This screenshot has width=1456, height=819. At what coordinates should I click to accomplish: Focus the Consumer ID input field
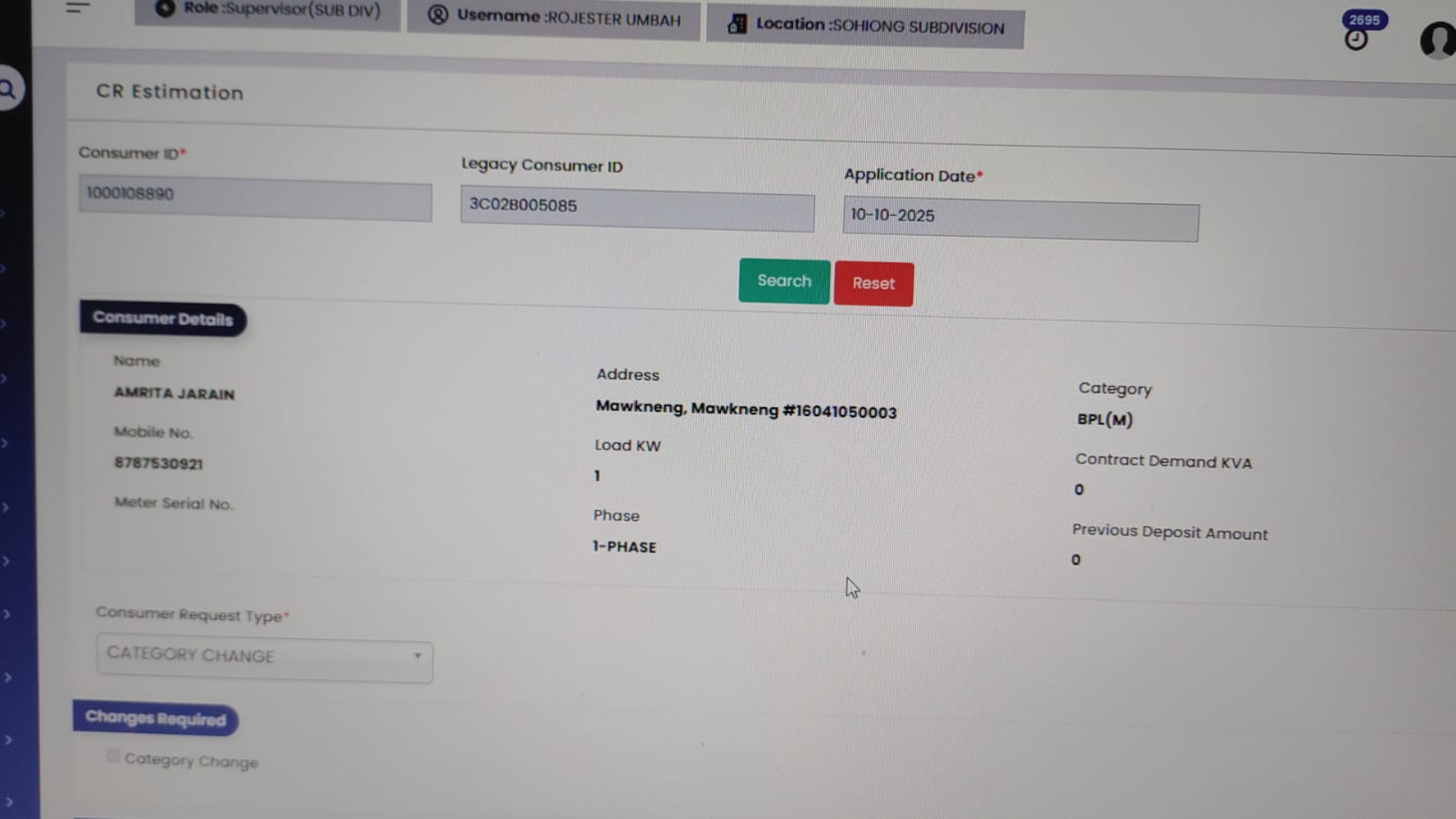[255, 199]
